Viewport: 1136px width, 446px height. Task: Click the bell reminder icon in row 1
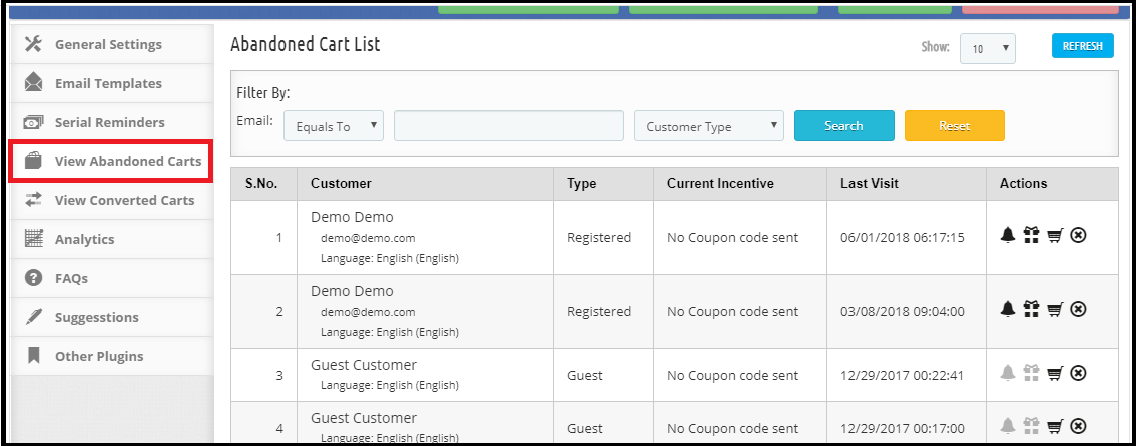pos(1008,235)
